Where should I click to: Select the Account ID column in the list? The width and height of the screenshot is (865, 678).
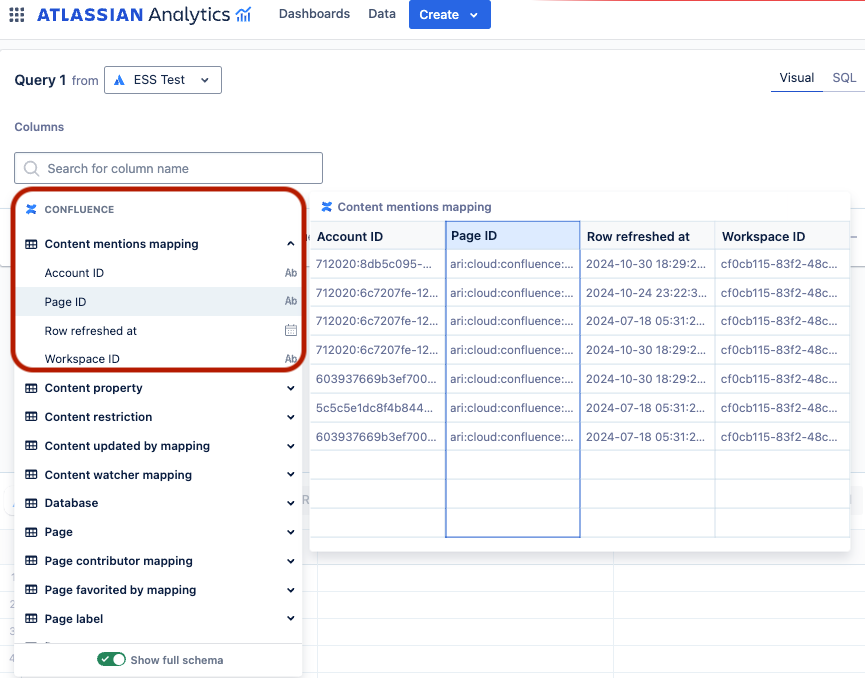pos(159,273)
